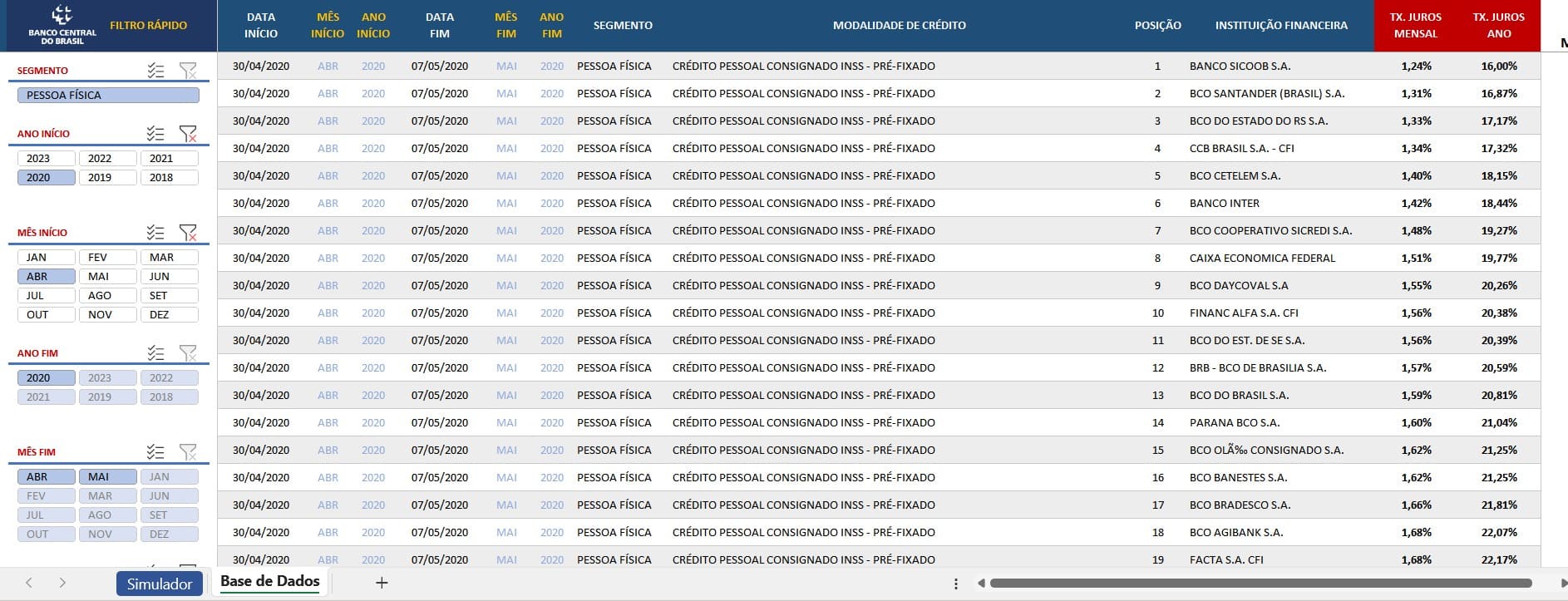Toggle ABR in the MÊS FIM slicer
The image size is (1568, 601).
(x=47, y=476)
